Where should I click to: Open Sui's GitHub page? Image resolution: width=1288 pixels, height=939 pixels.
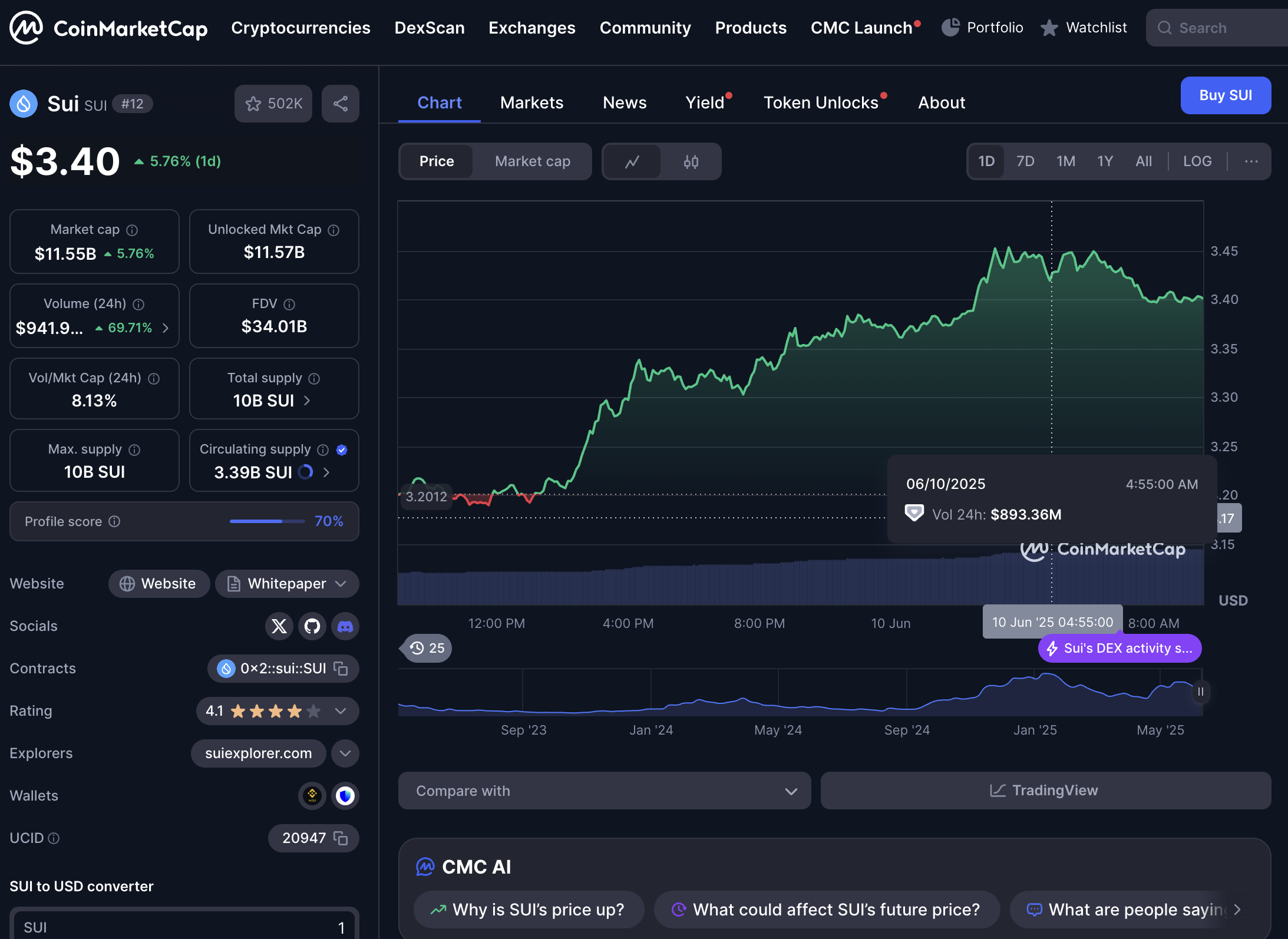click(x=312, y=626)
